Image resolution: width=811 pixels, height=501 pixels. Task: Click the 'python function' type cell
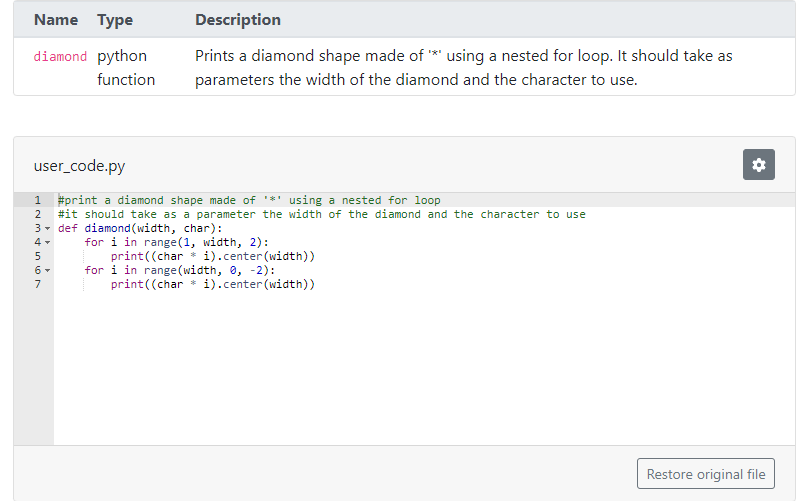[126, 68]
